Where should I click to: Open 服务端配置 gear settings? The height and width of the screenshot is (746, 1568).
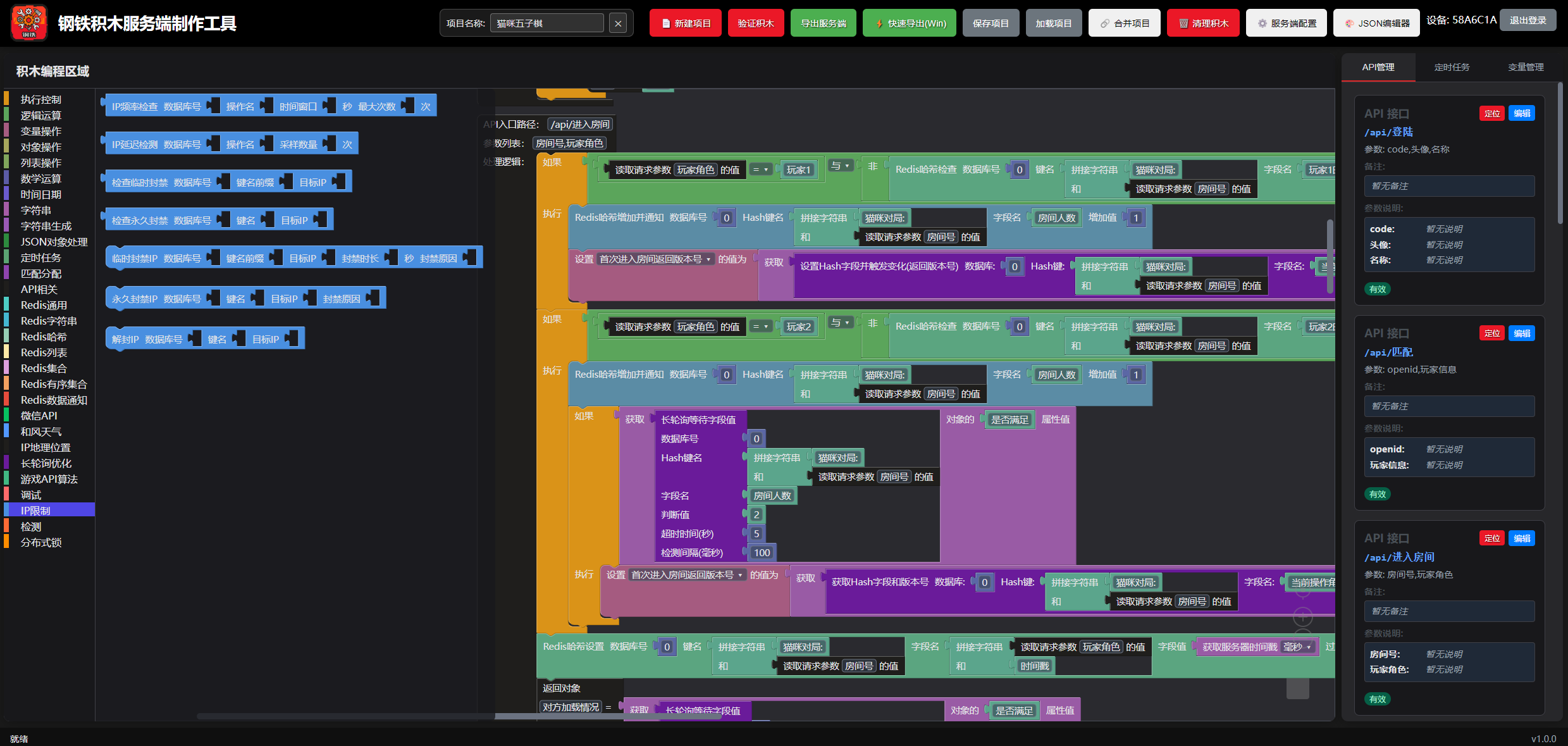pos(1286,23)
